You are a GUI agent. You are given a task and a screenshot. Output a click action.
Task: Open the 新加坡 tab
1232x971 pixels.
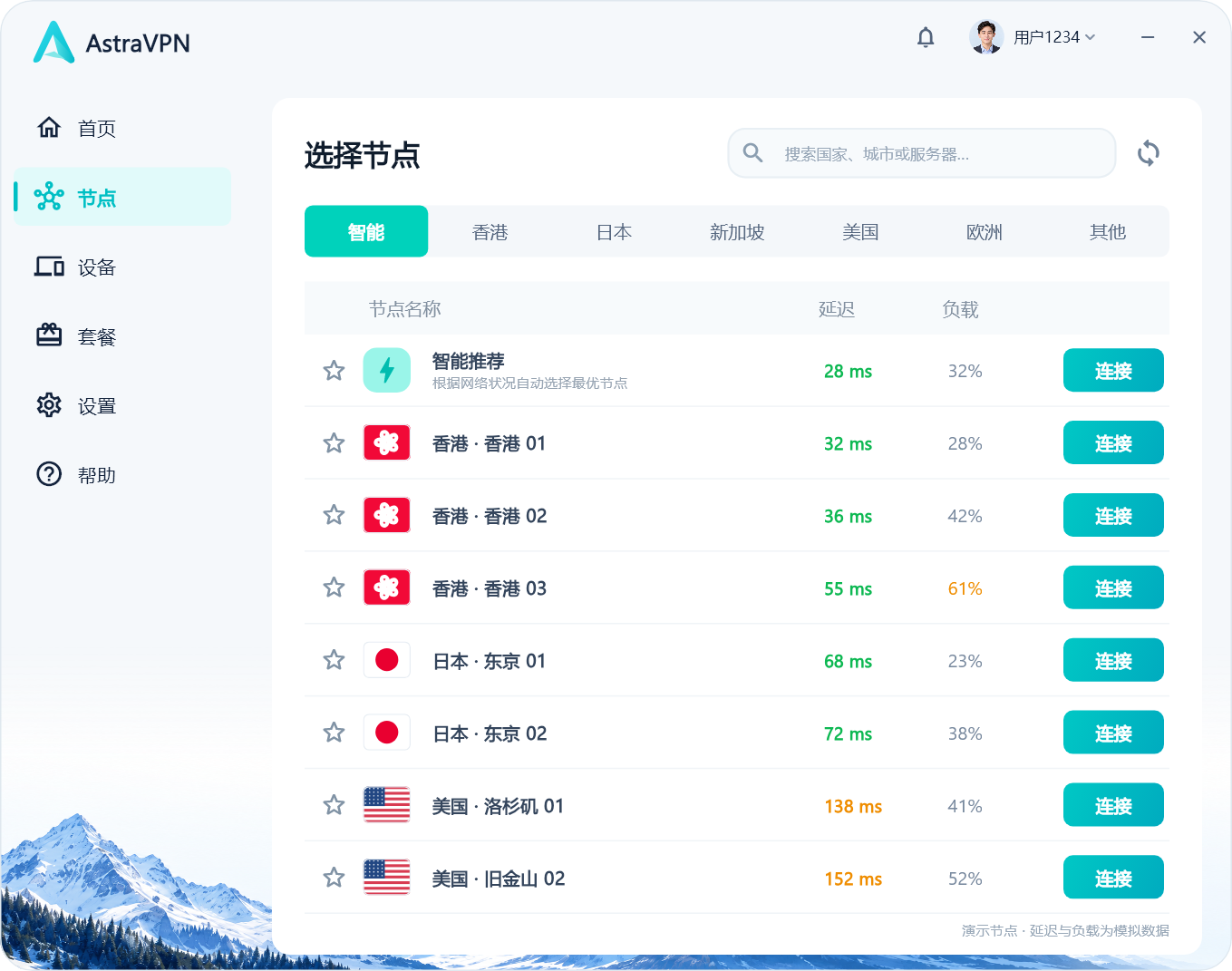[737, 232]
